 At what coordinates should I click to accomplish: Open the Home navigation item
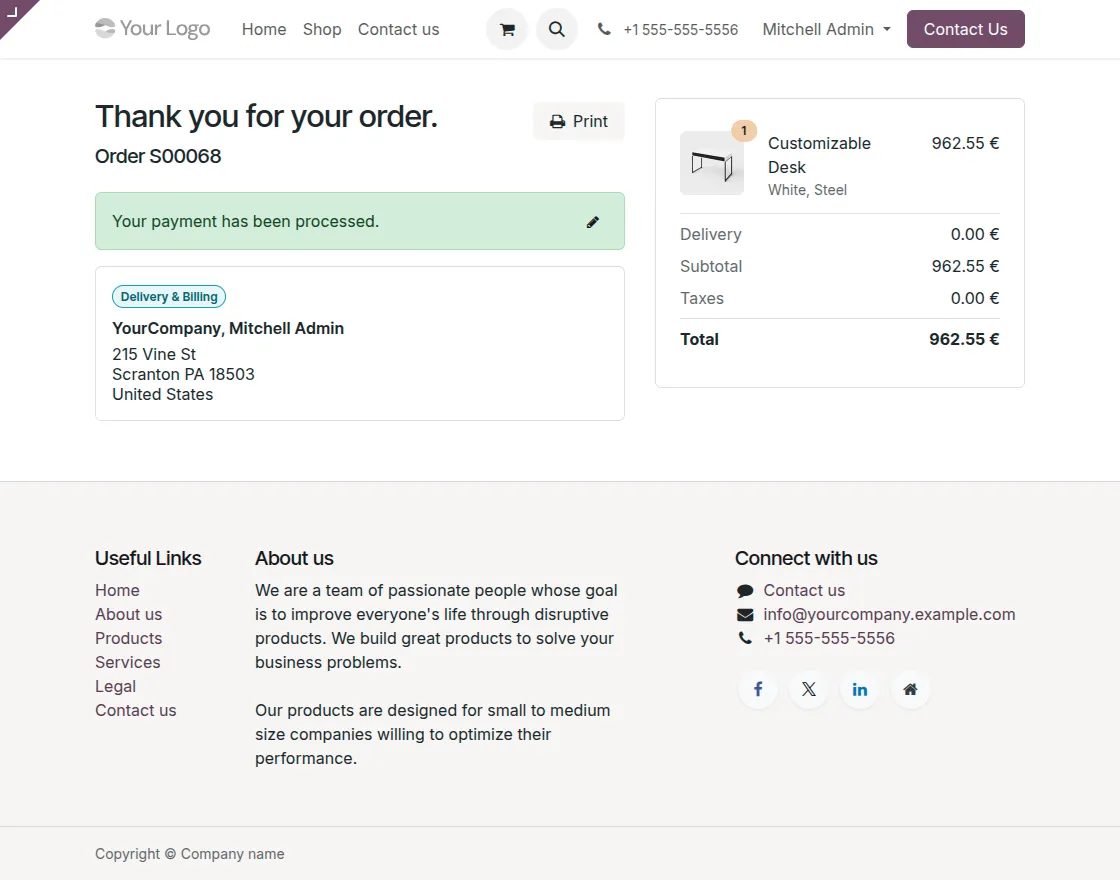point(263,29)
